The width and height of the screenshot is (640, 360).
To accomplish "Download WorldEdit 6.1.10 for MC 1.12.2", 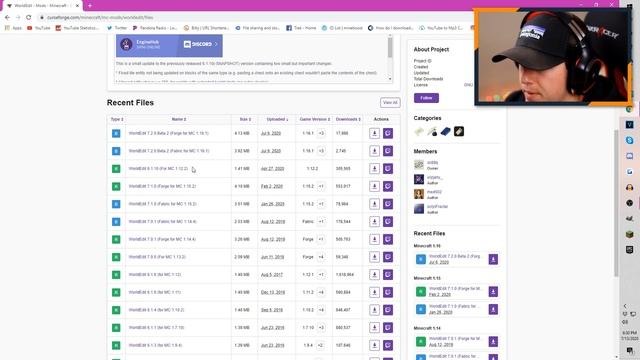I will click(374, 169).
